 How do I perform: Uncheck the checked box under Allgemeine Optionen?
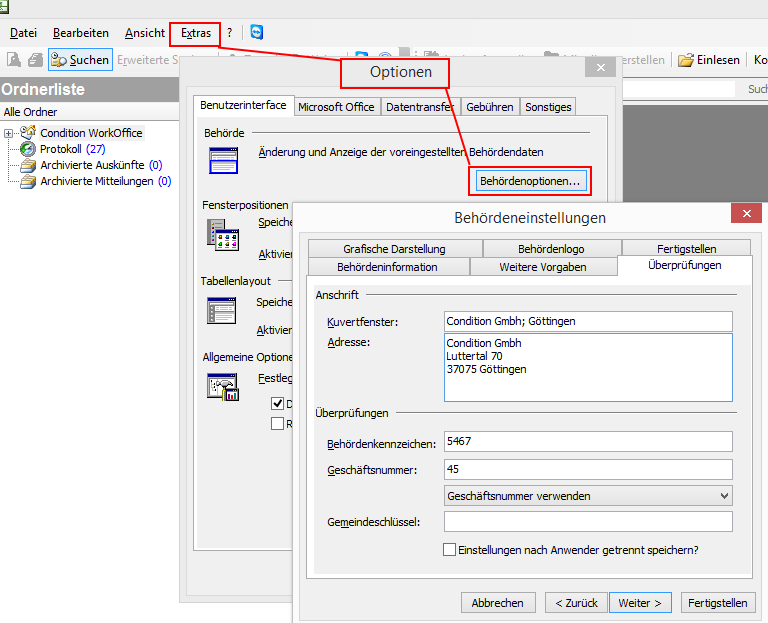[x=278, y=403]
